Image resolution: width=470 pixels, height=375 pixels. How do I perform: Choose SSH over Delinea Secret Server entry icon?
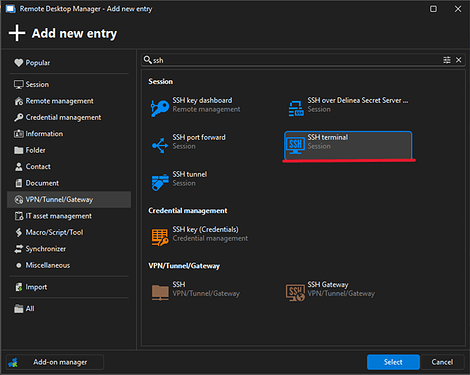[x=296, y=108]
